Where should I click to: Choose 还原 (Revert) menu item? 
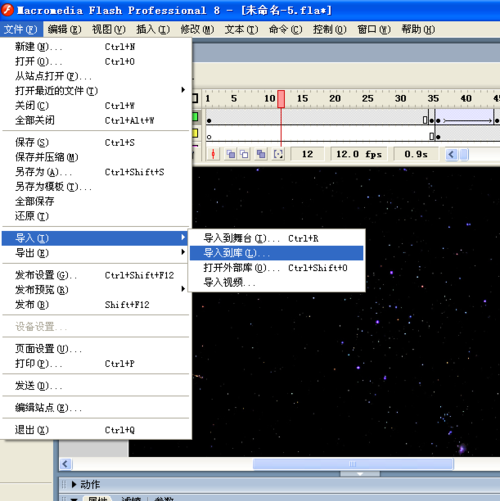click(96, 216)
